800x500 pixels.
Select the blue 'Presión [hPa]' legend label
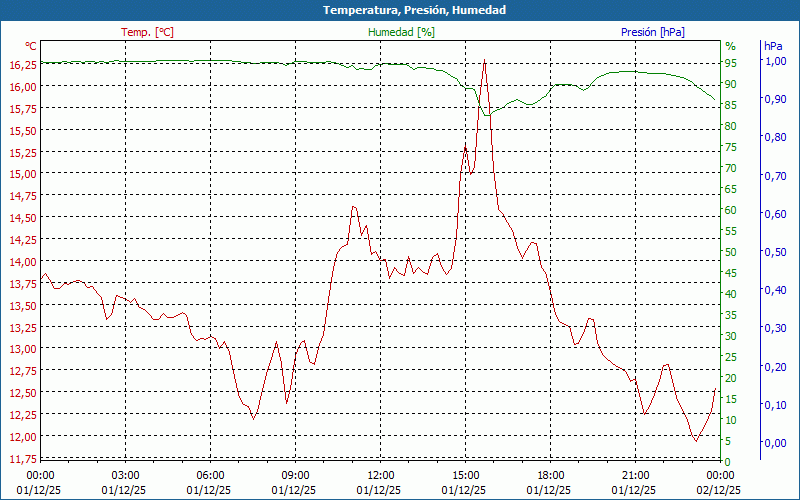click(653, 32)
